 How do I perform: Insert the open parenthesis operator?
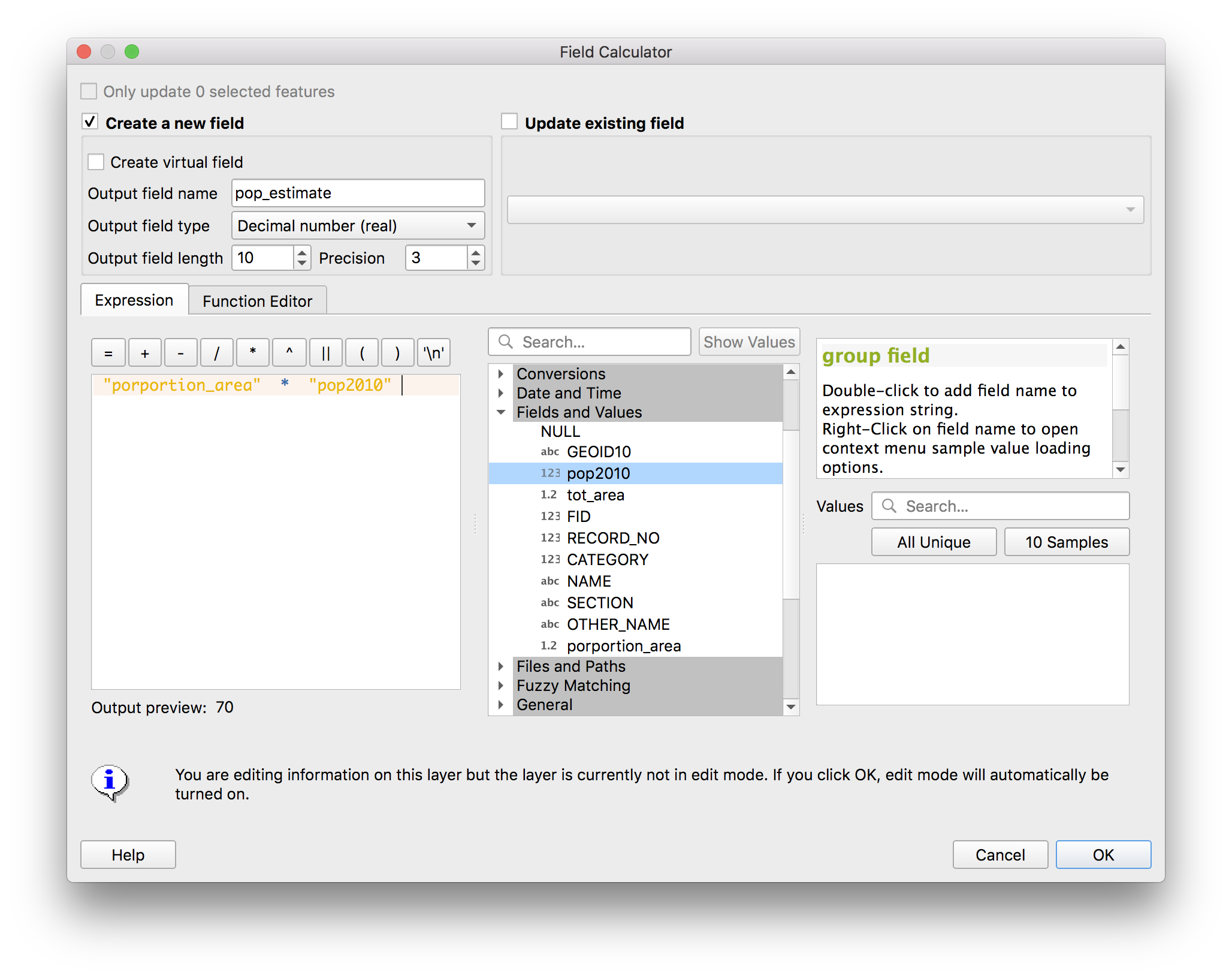[361, 353]
